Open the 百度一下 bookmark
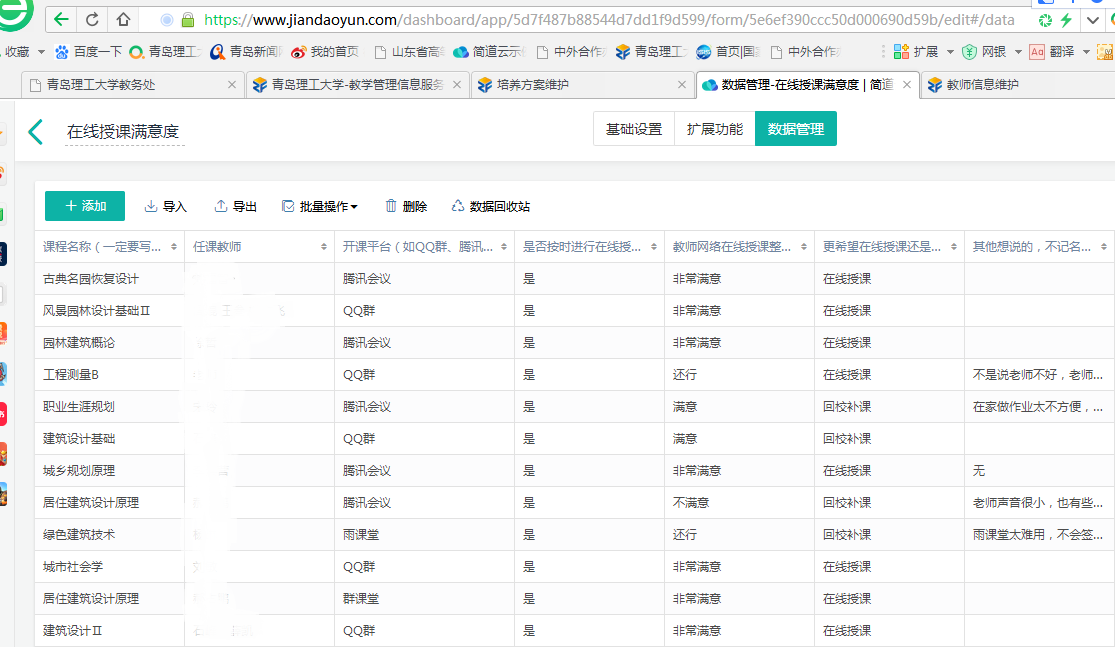The height and width of the screenshot is (660, 1115). tap(88, 52)
